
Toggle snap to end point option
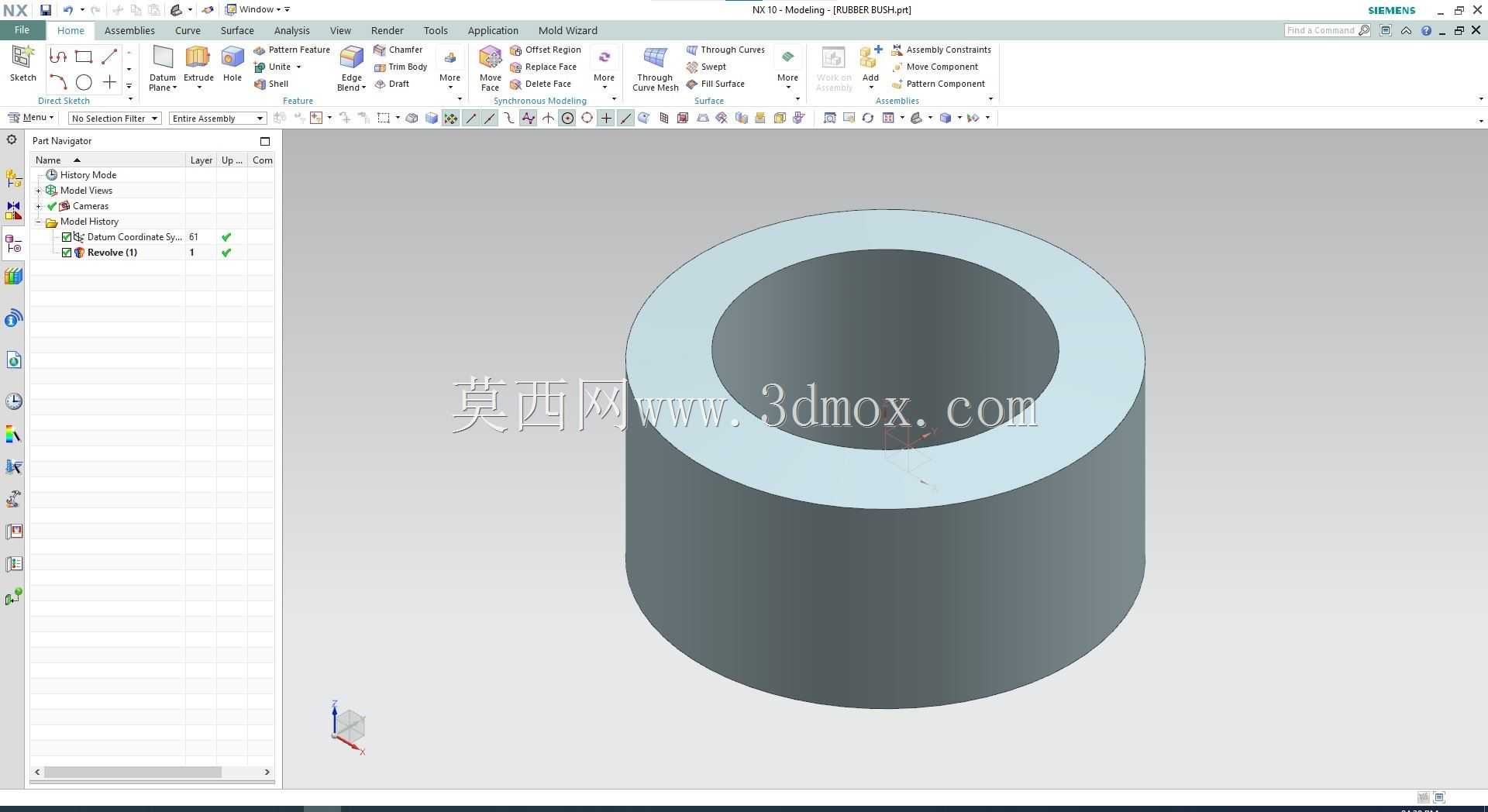point(470,118)
